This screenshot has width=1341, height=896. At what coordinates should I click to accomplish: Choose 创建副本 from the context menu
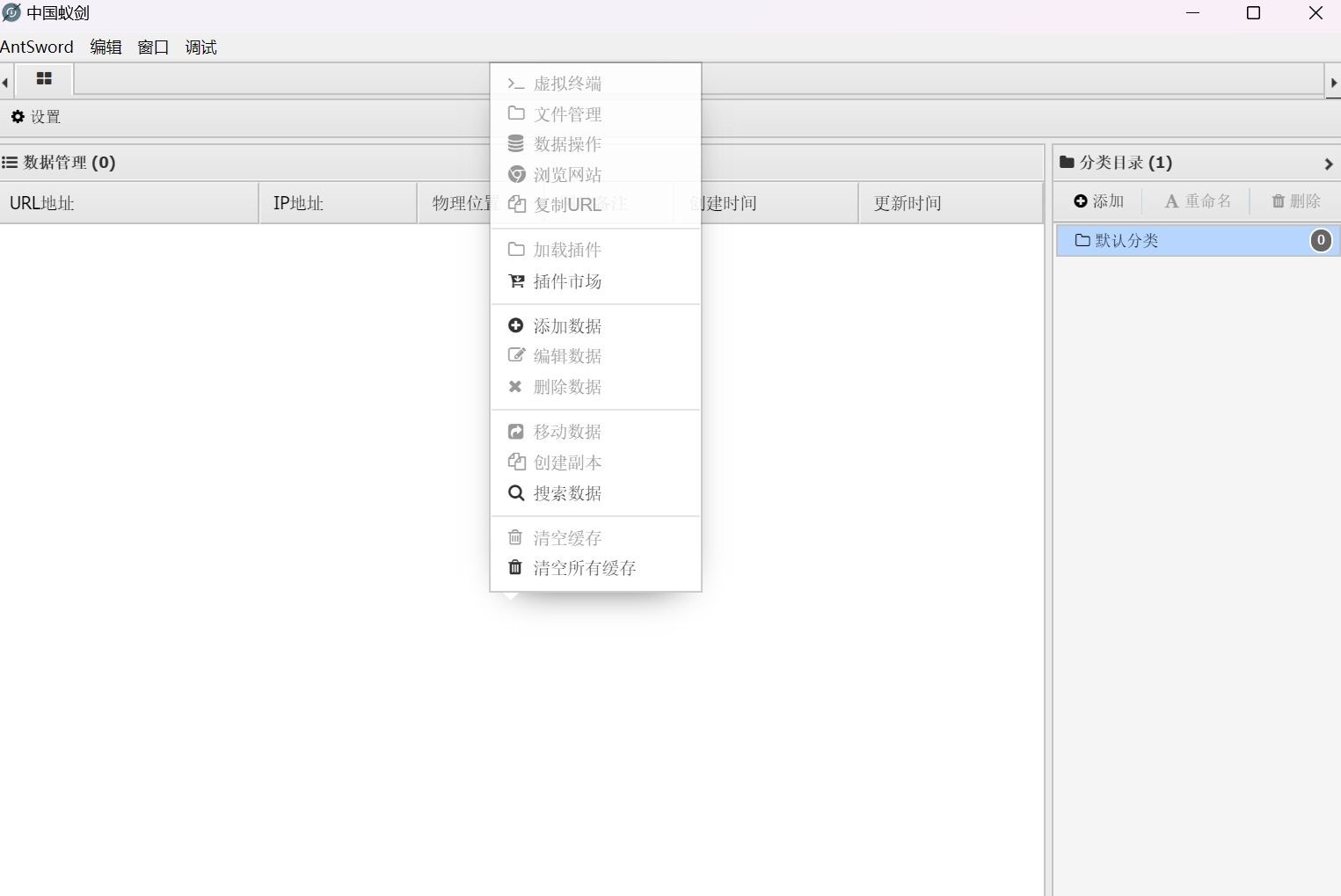pyautogui.click(x=595, y=463)
